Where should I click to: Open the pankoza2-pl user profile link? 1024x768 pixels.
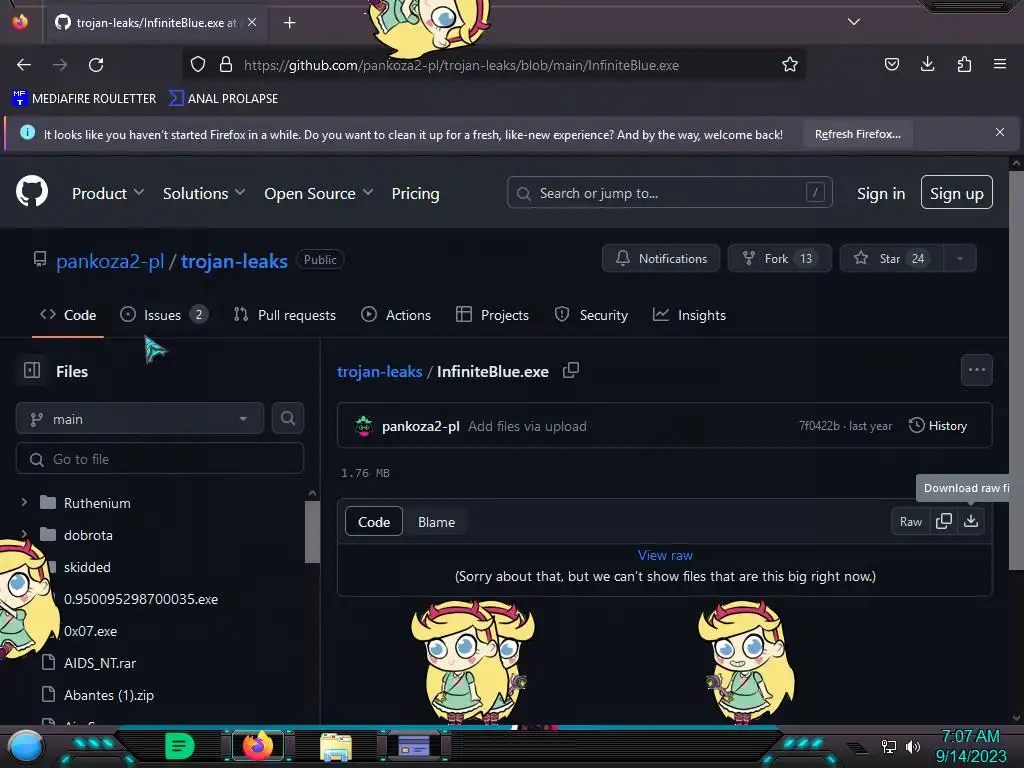pyautogui.click(x=110, y=261)
